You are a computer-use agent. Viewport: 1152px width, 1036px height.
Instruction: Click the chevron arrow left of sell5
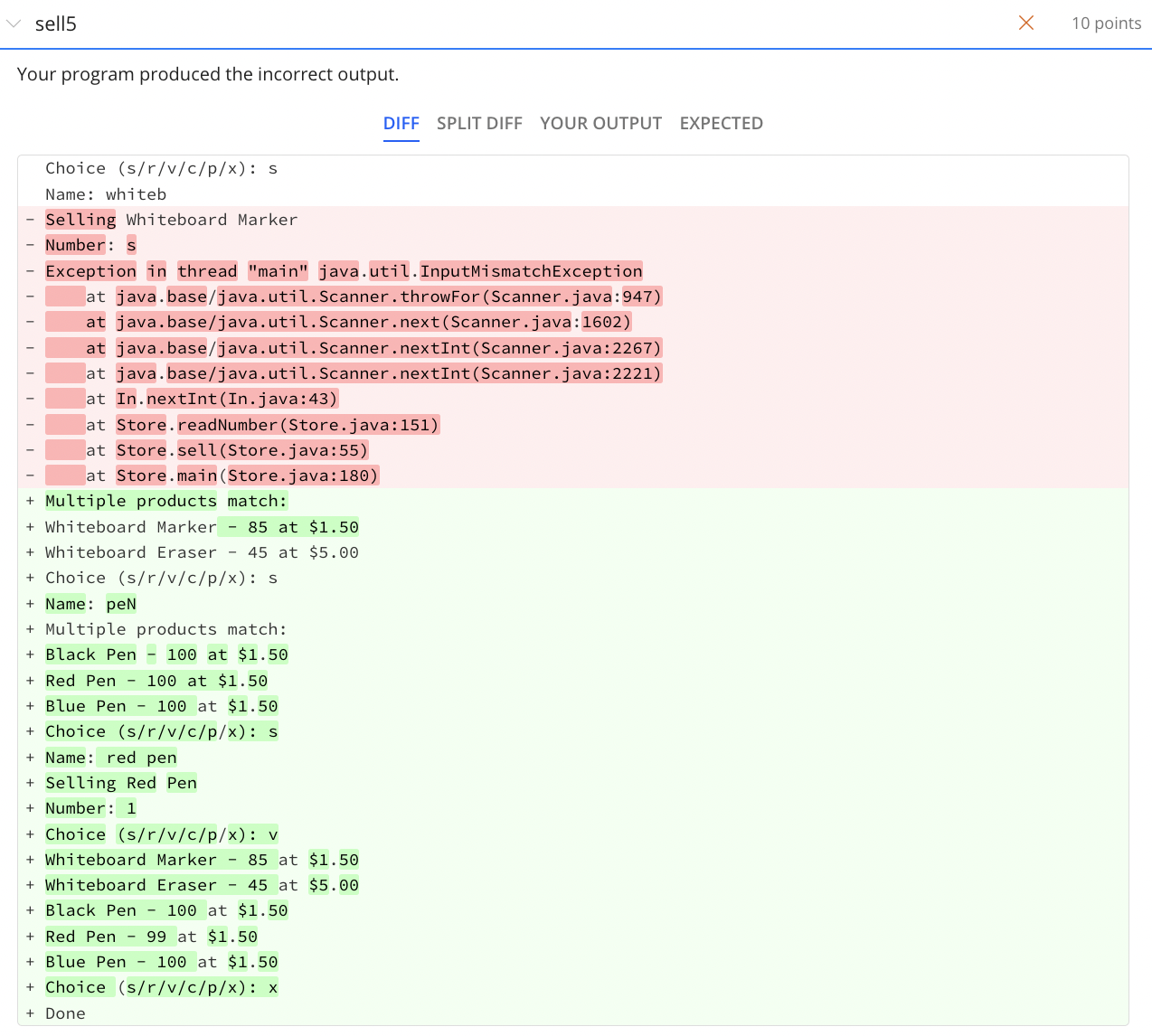[x=14, y=24]
